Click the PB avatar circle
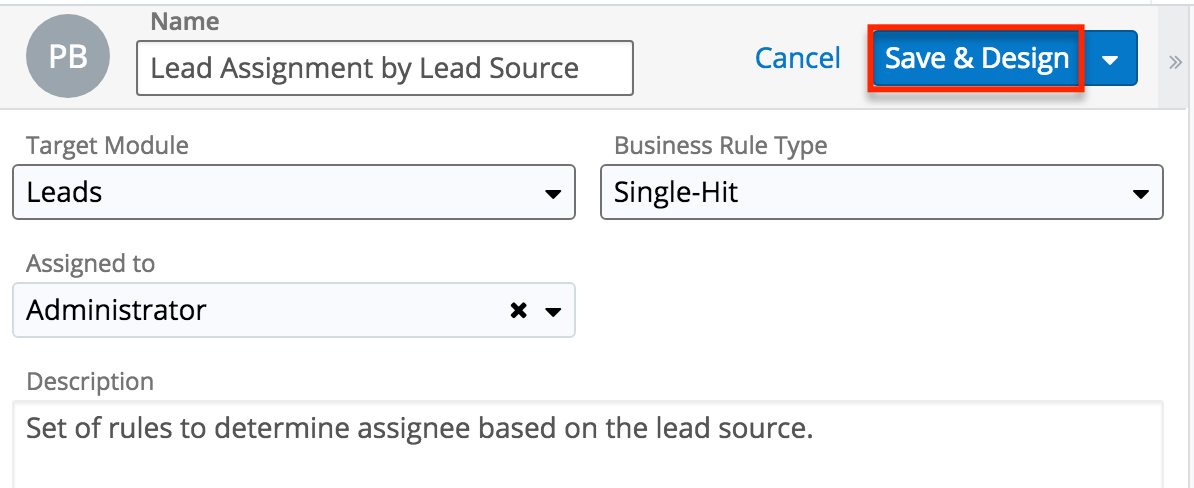This screenshot has height=488, width=1194. [x=68, y=58]
